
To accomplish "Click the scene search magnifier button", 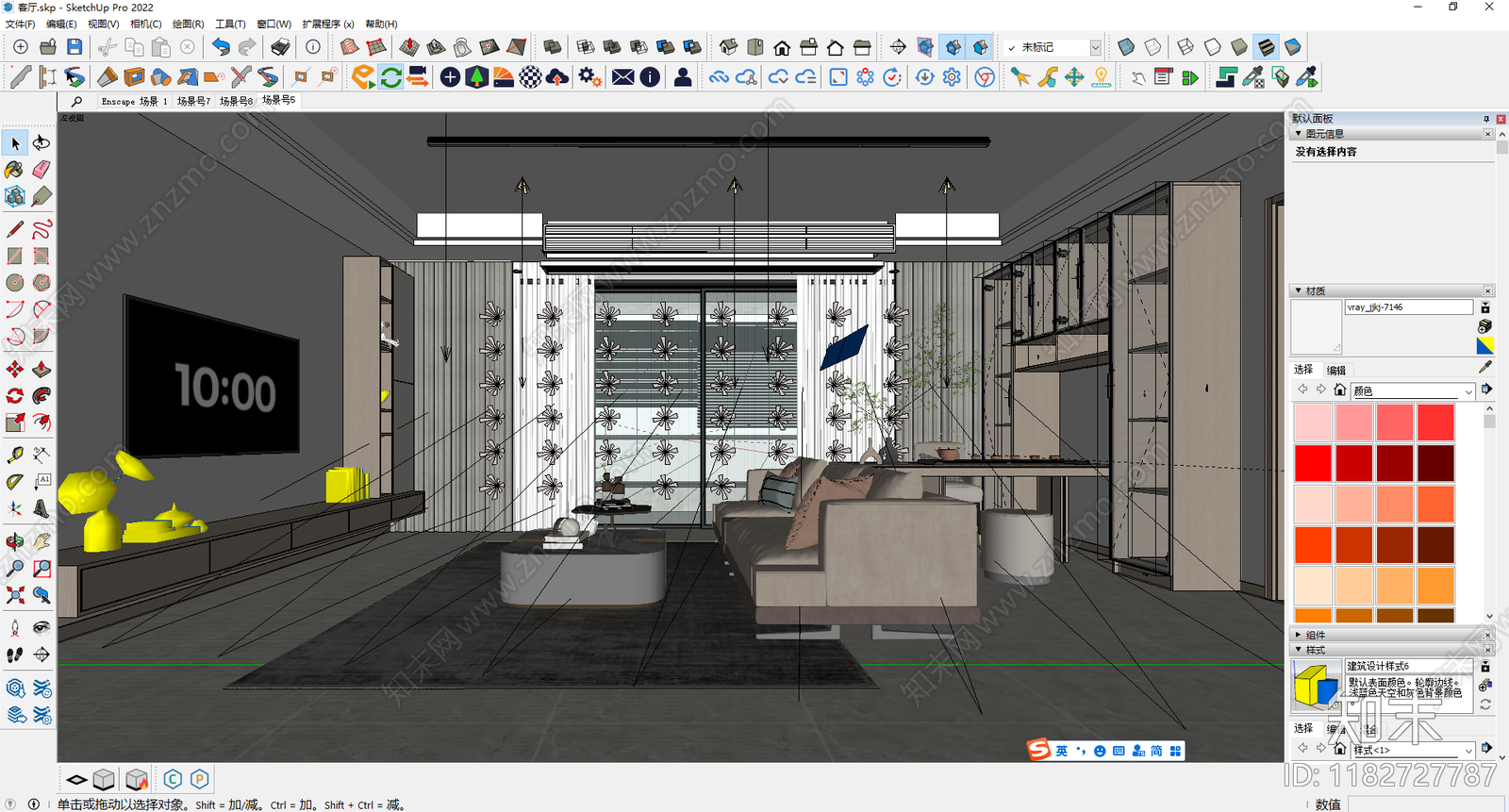I will (x=76, y=101).
